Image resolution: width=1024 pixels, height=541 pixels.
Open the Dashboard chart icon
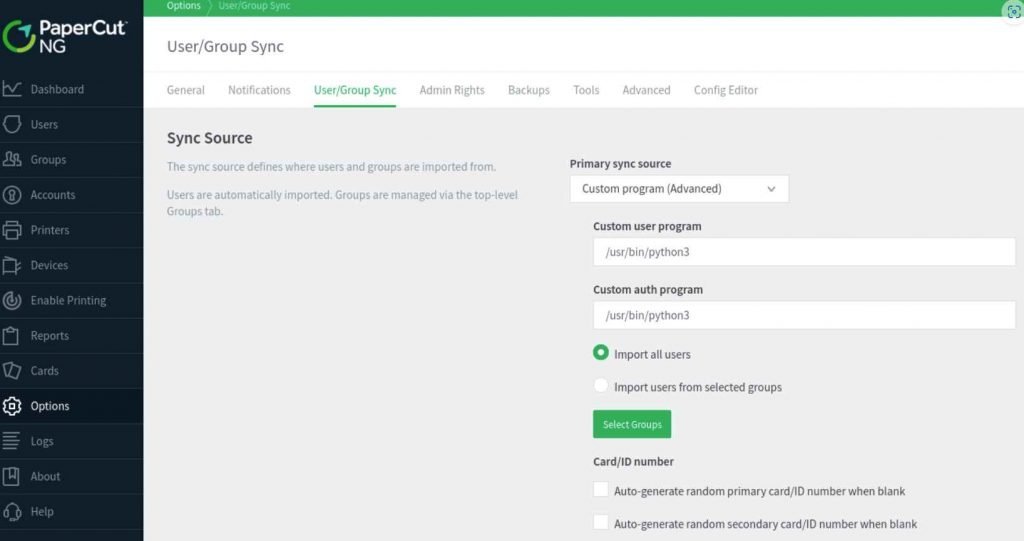tap(12, 89)
